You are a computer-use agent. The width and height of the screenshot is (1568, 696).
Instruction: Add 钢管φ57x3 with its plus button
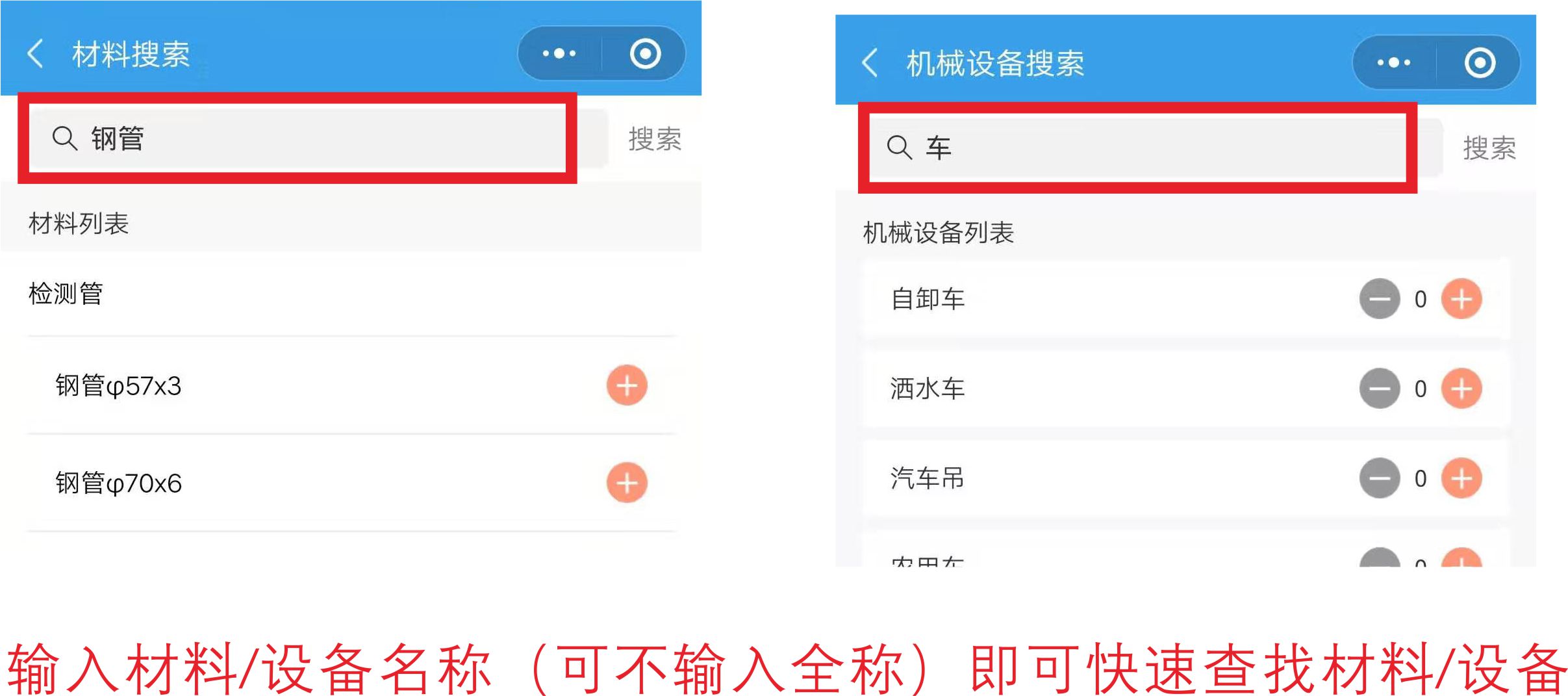pos(627,385)
